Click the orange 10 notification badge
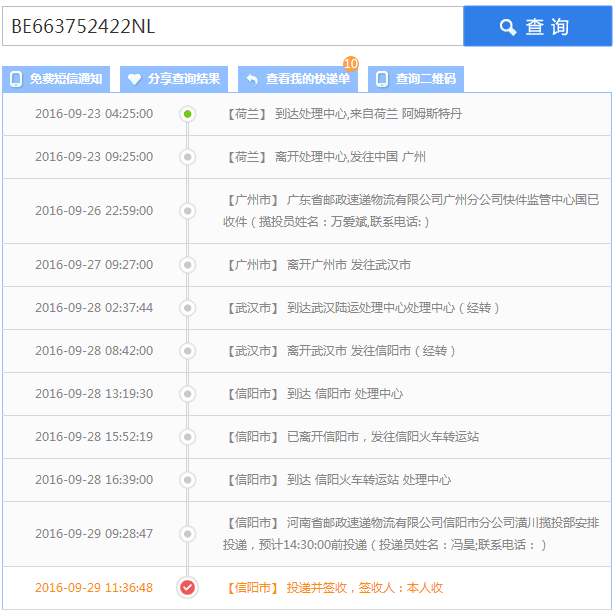Screen dimensions: 613x611 [350, 64]
